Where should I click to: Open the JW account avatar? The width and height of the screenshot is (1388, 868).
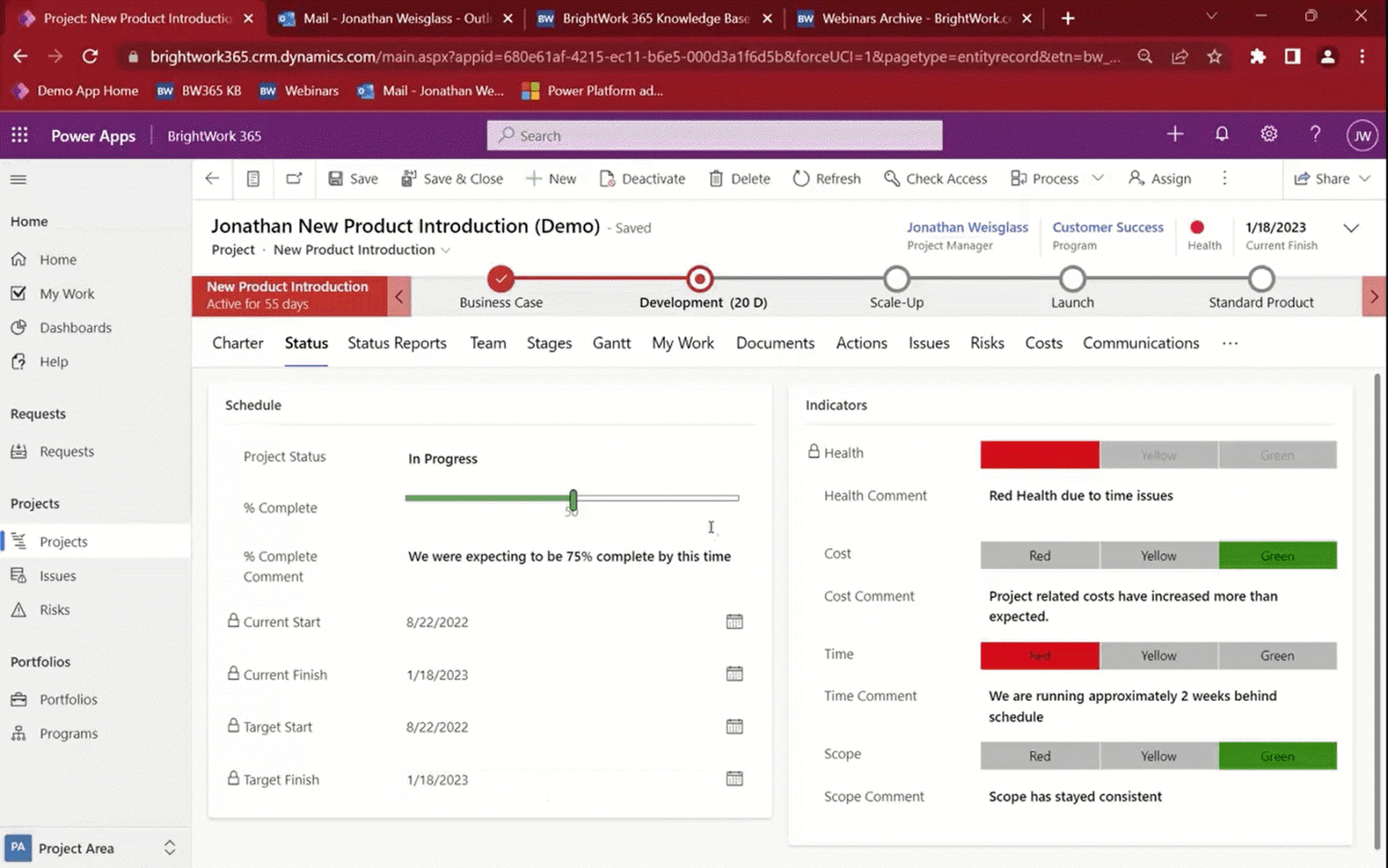click(1362, 135)
